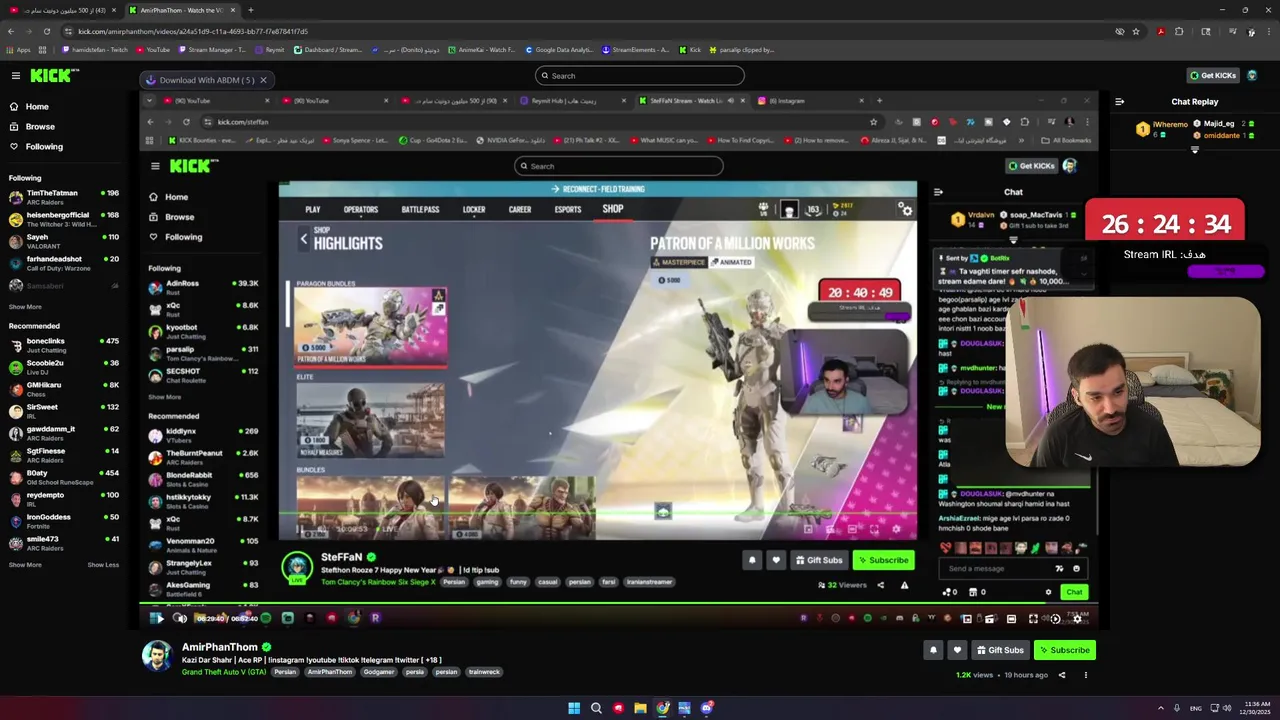The width and height of the screenshot is (1280, 720).
Task: Seek on the green video progress bar
Action: [x=619, y=603]
